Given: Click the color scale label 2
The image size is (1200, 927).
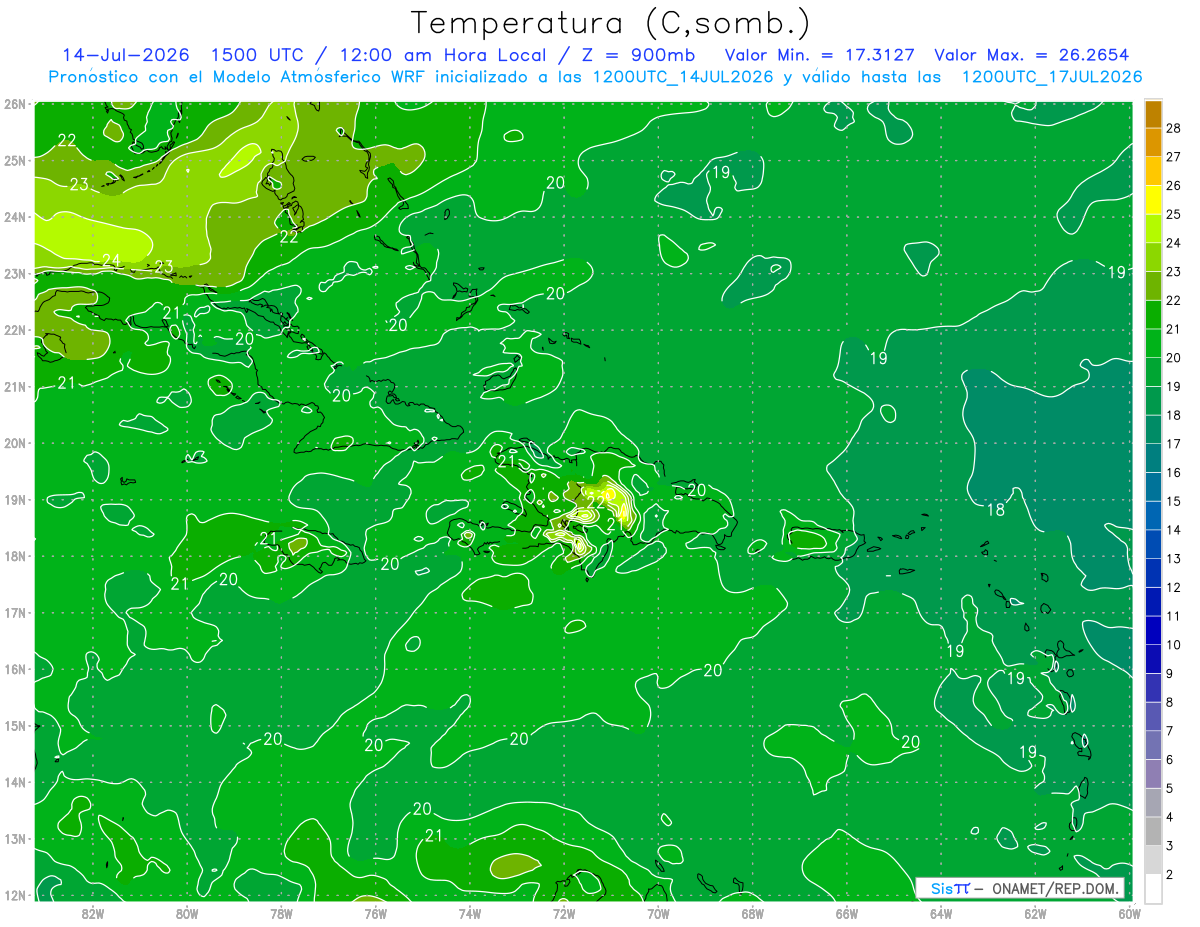Looking at the screenshot, I should click(x=1169, y=875).
